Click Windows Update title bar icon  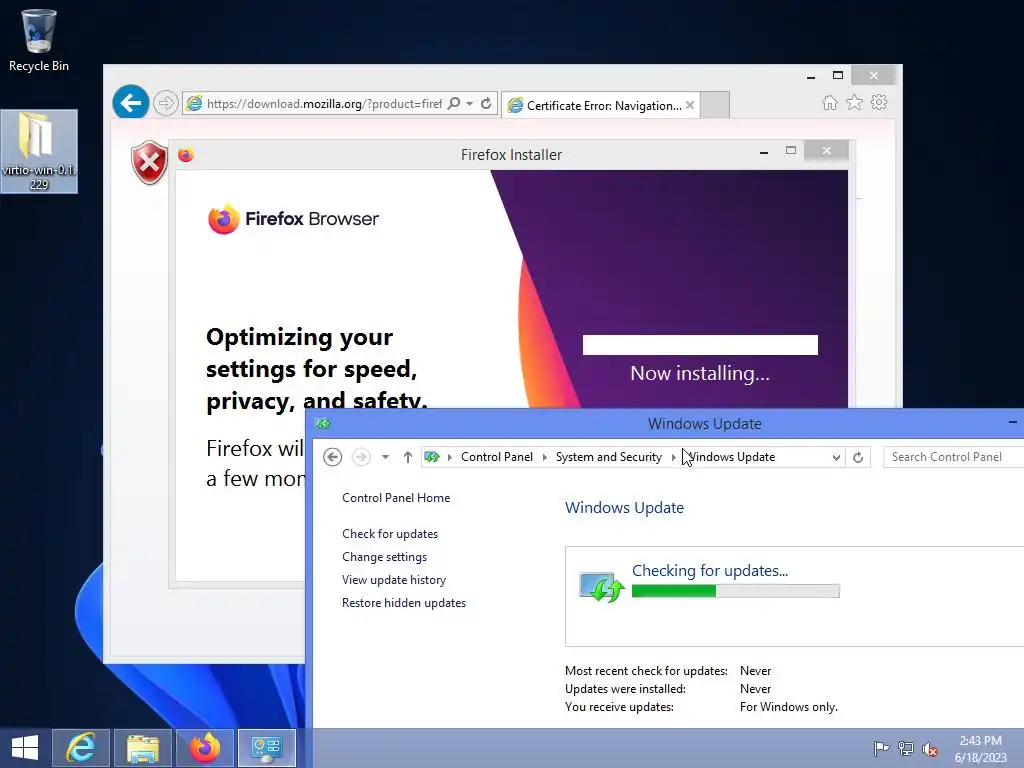coord(323,424)
